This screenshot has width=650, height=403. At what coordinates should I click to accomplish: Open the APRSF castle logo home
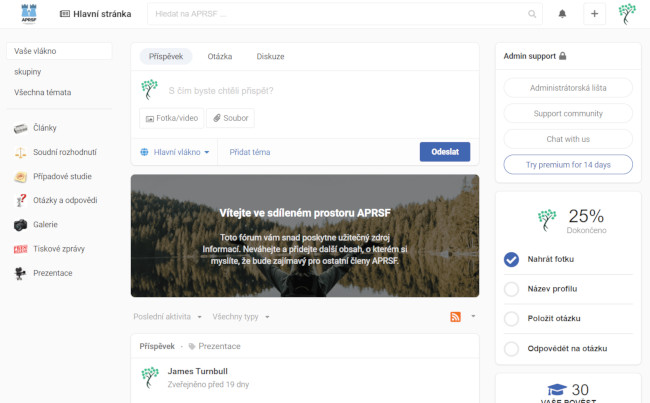tap(29, 14)
